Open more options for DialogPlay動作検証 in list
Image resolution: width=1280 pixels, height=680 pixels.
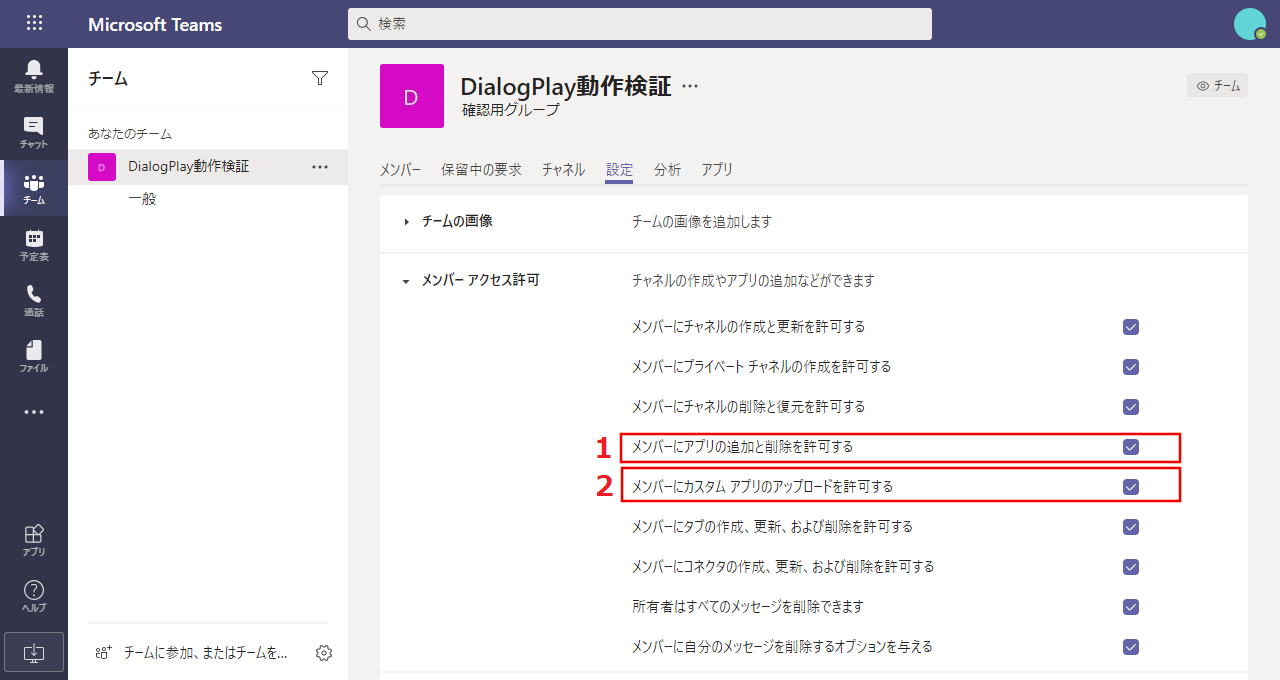[320, 167]
